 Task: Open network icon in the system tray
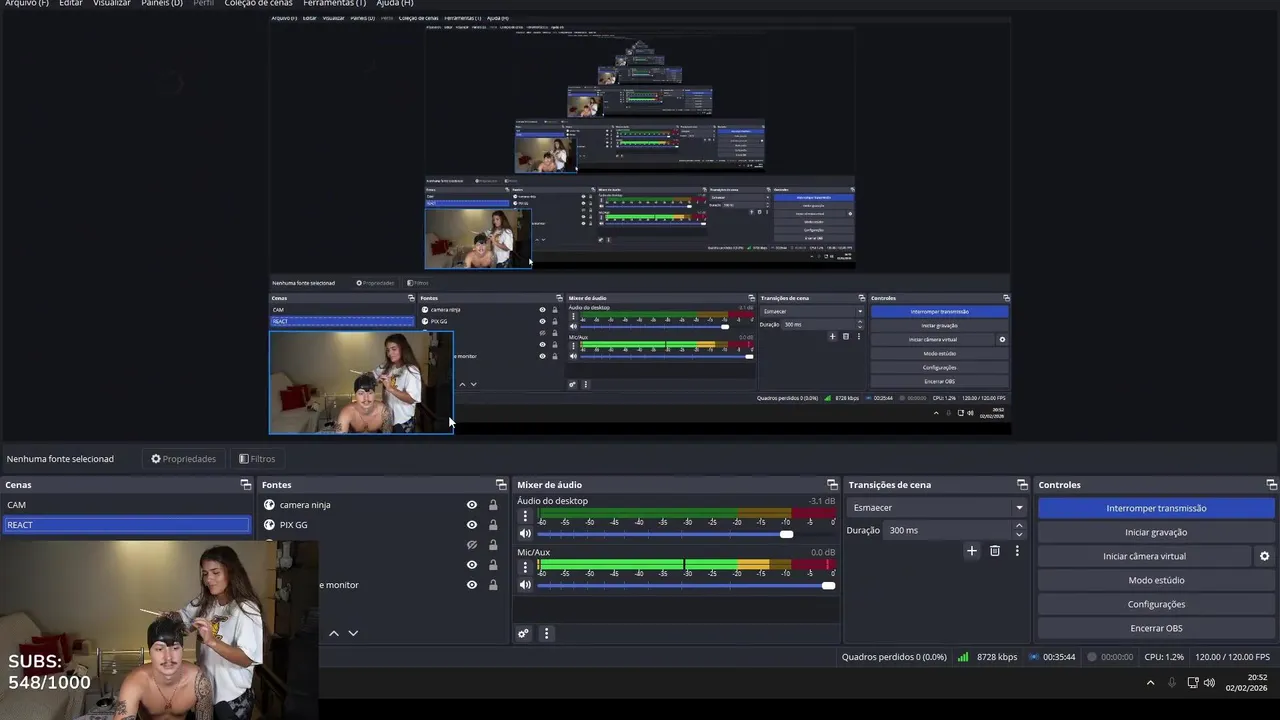pyautogui.click(x=1193, y=683)
